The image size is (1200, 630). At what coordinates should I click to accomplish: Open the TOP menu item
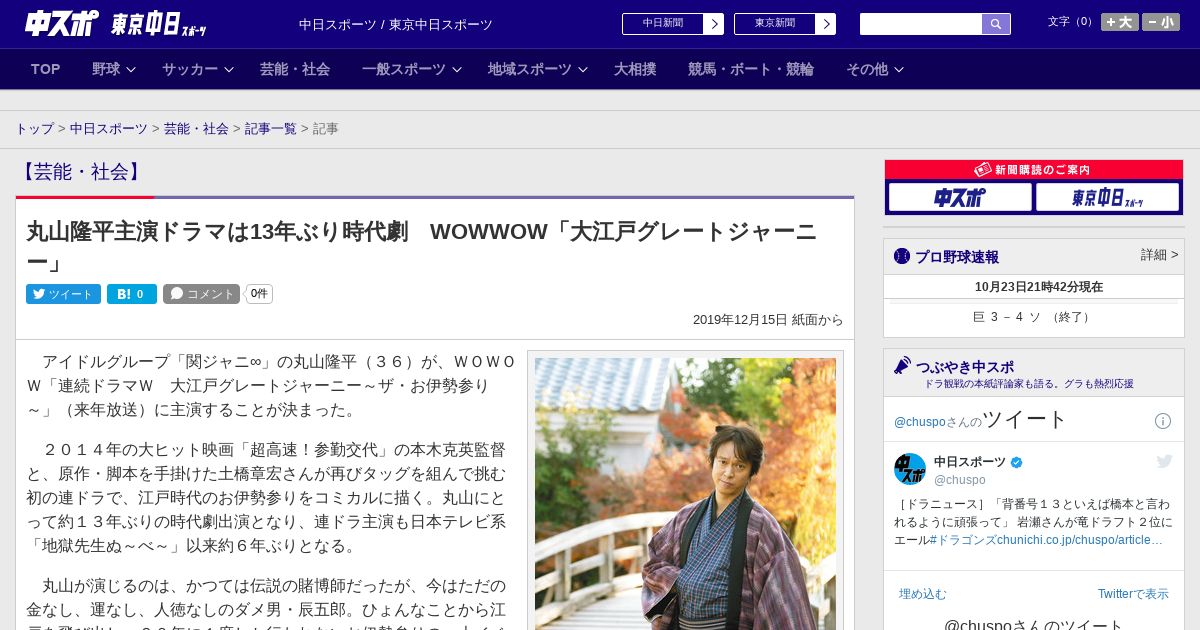click(x=46, y=69)
